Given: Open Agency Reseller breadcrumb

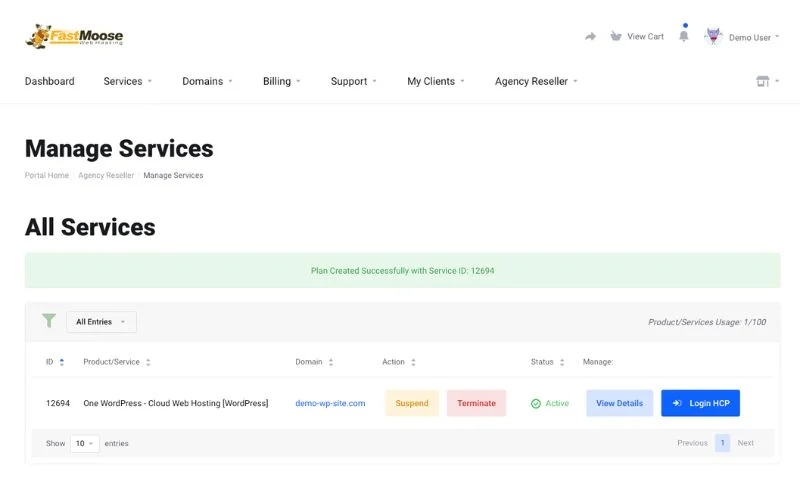Looking at the screenshot, I should point(106,175).
